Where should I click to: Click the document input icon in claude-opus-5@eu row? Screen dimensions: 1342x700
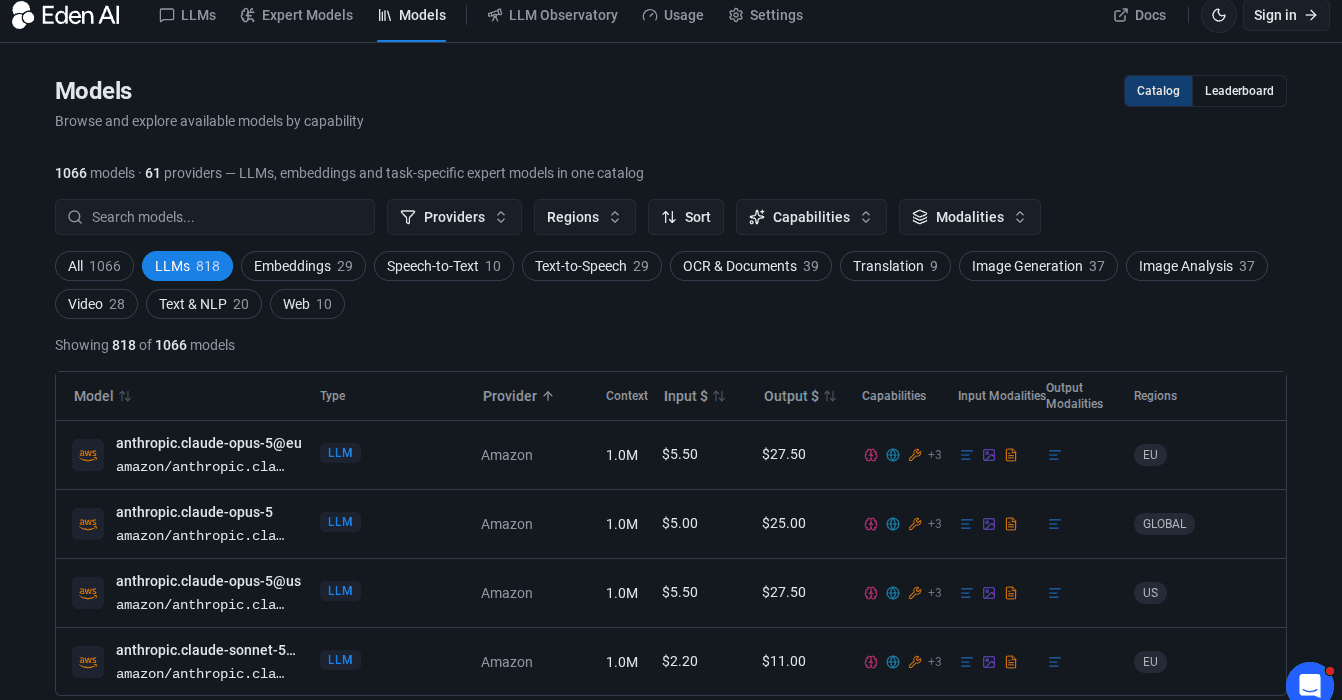[1011, 455]
